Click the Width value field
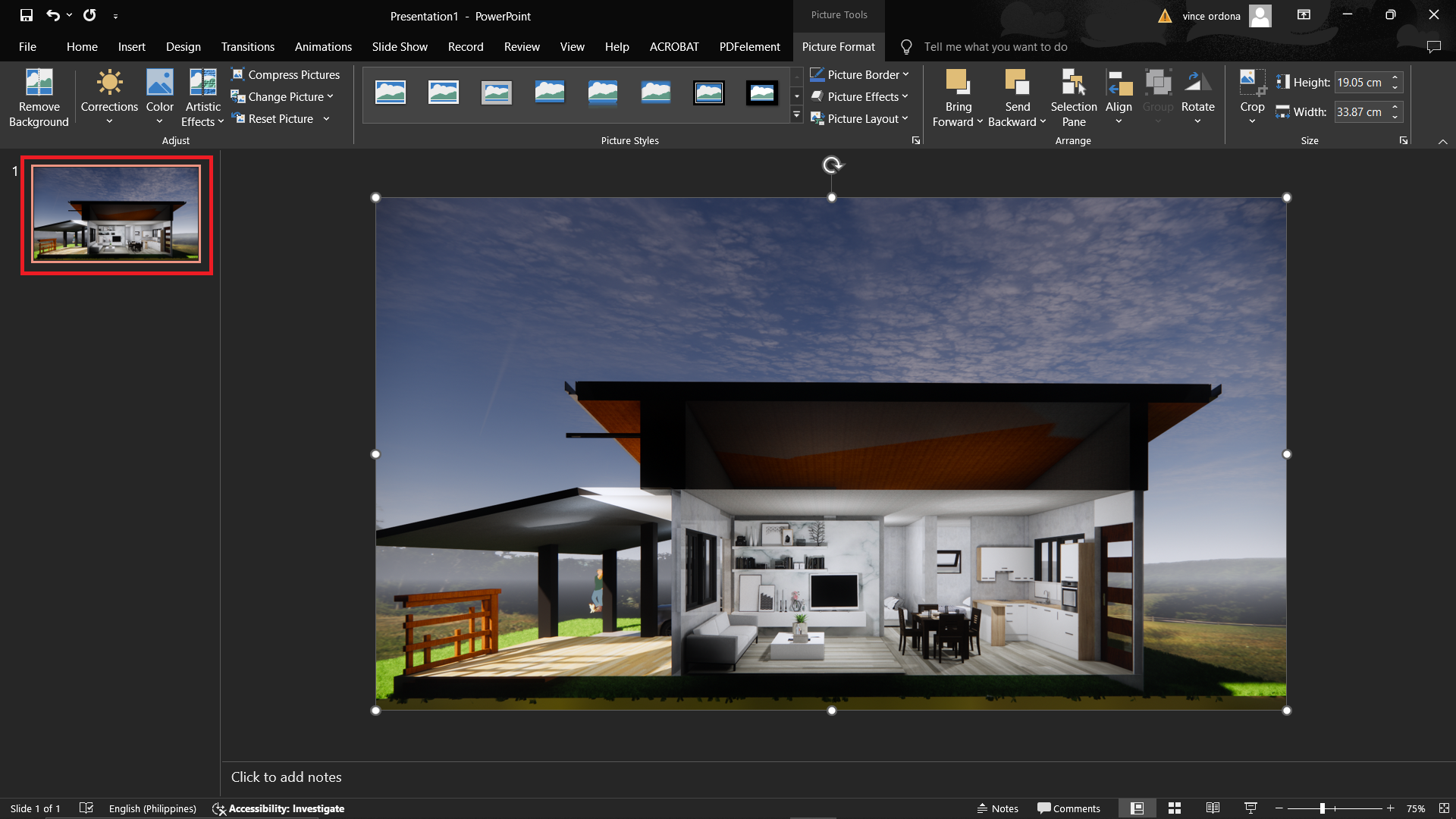Viewport: 1456px width, 819px height. click(x=1361, y=111)
